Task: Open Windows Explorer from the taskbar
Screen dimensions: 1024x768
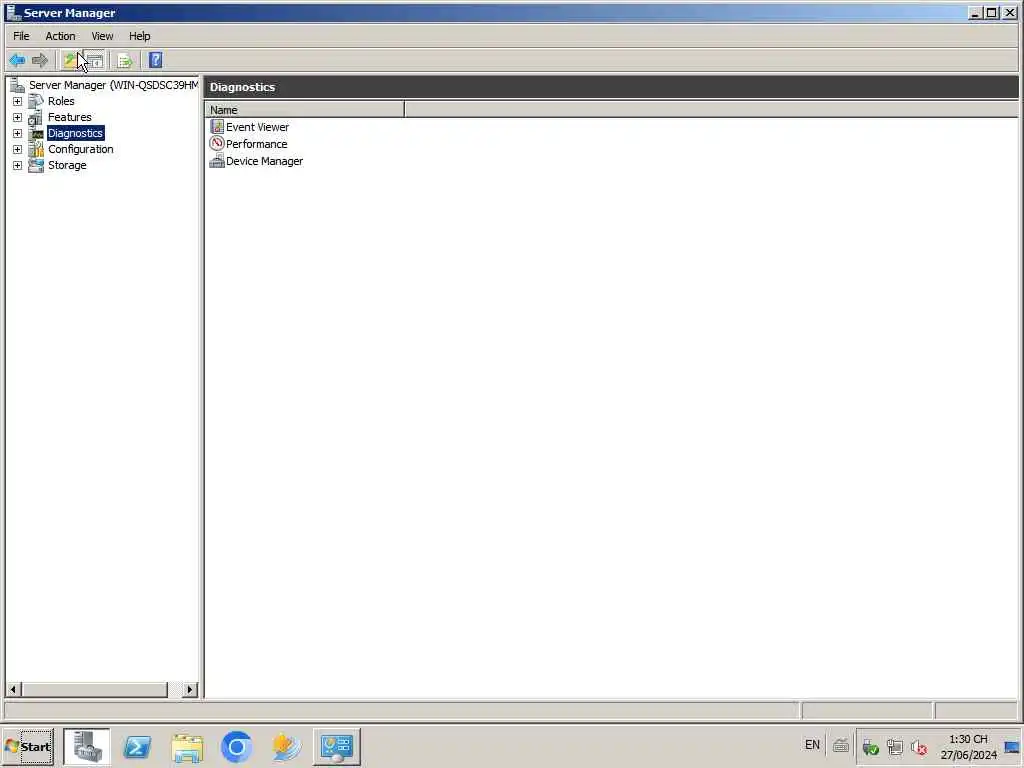Action: (x=187, y=747)
